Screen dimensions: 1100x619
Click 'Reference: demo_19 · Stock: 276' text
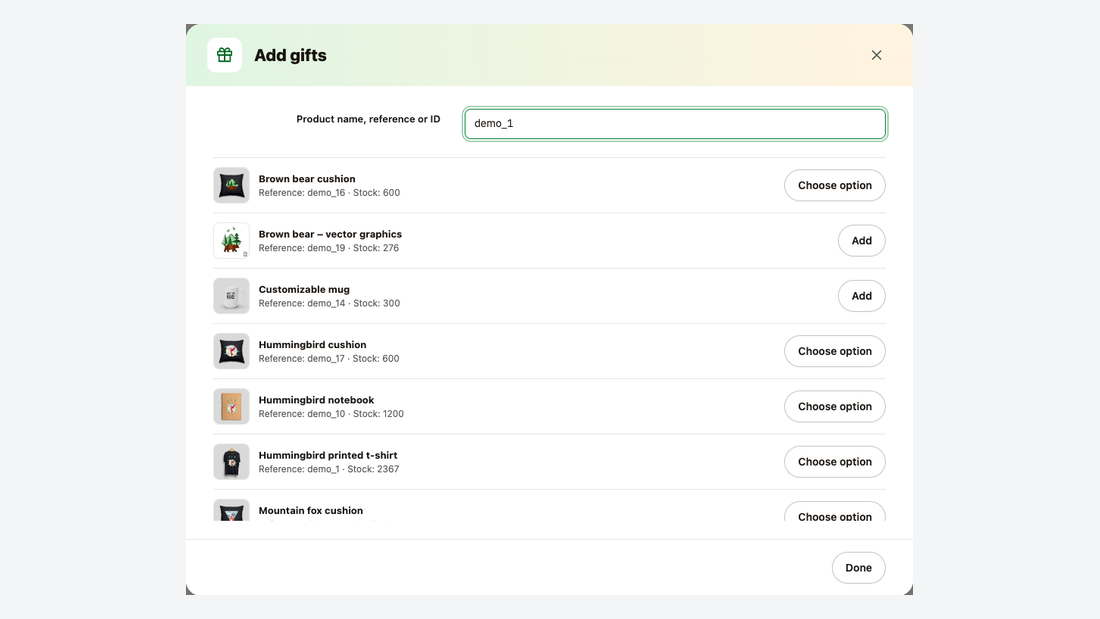pyautogui.click(x=328, y=248)
